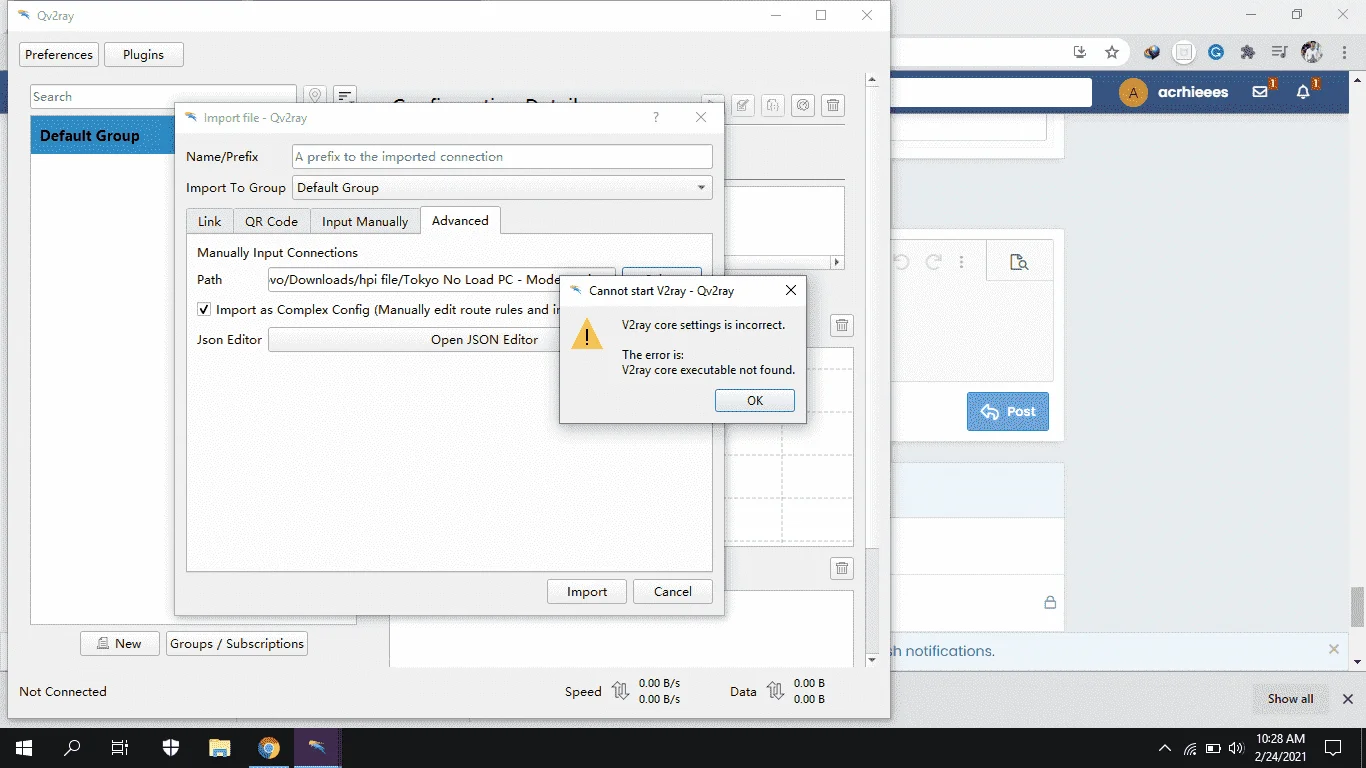Click the bookmark star in Chrome
Viewport: 1366px width, 768px height.
1112,52
